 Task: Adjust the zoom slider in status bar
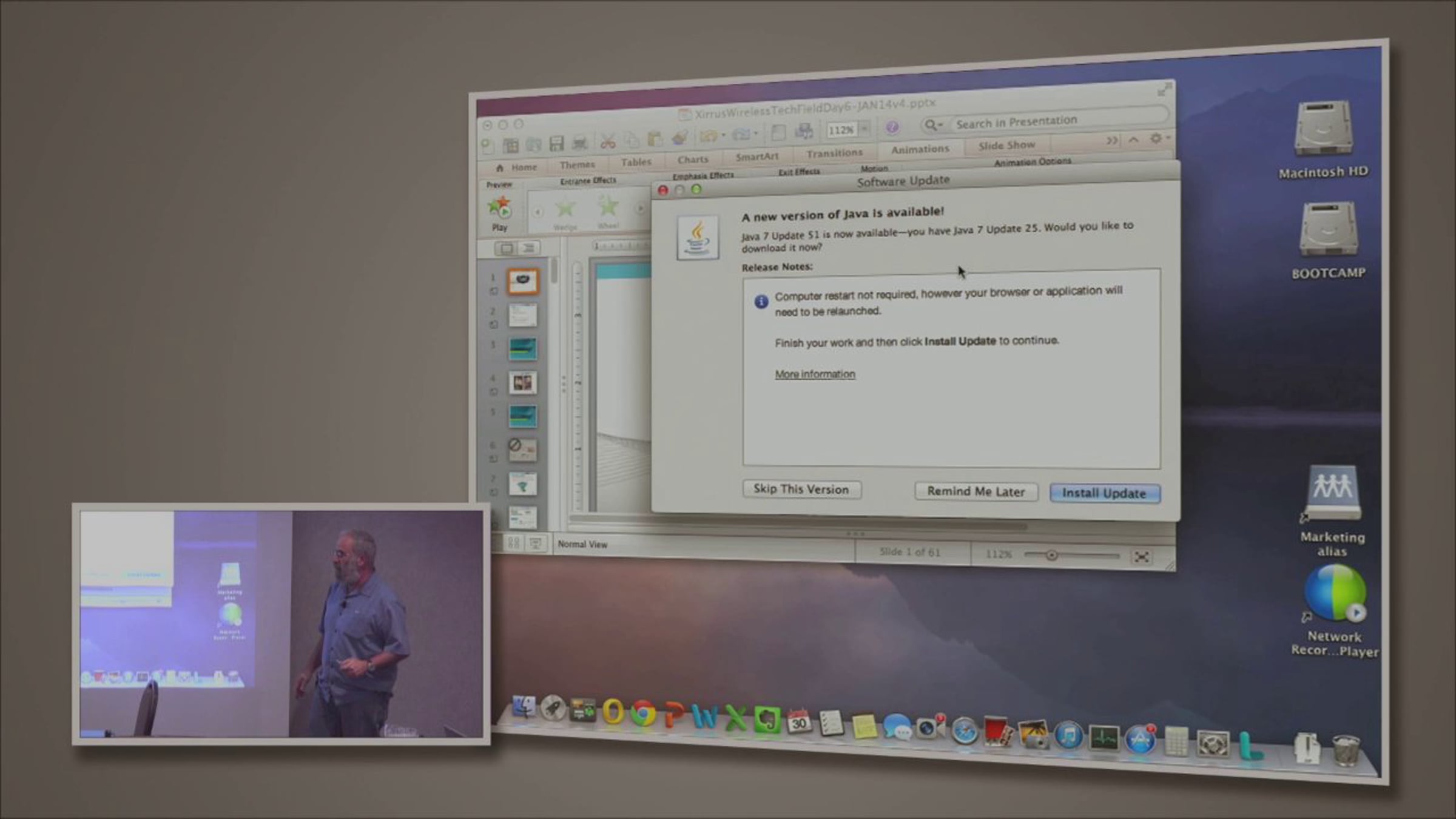(1051, 555)
